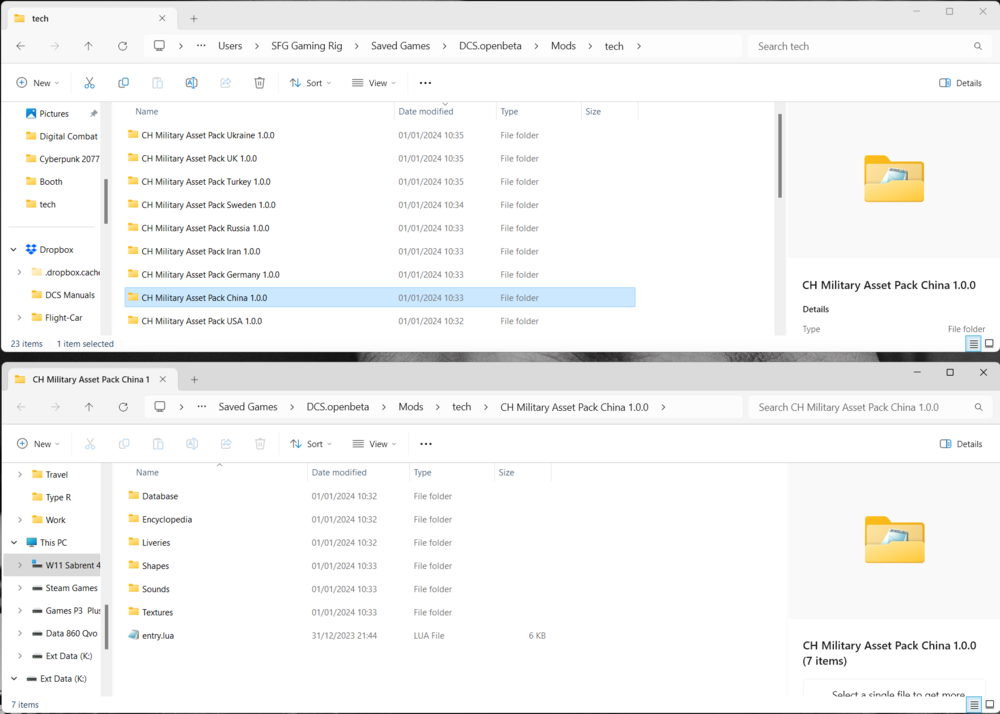Open See more menu in China pack toolbar
The image size is (1000, 714).
click(x=426, y=444)
